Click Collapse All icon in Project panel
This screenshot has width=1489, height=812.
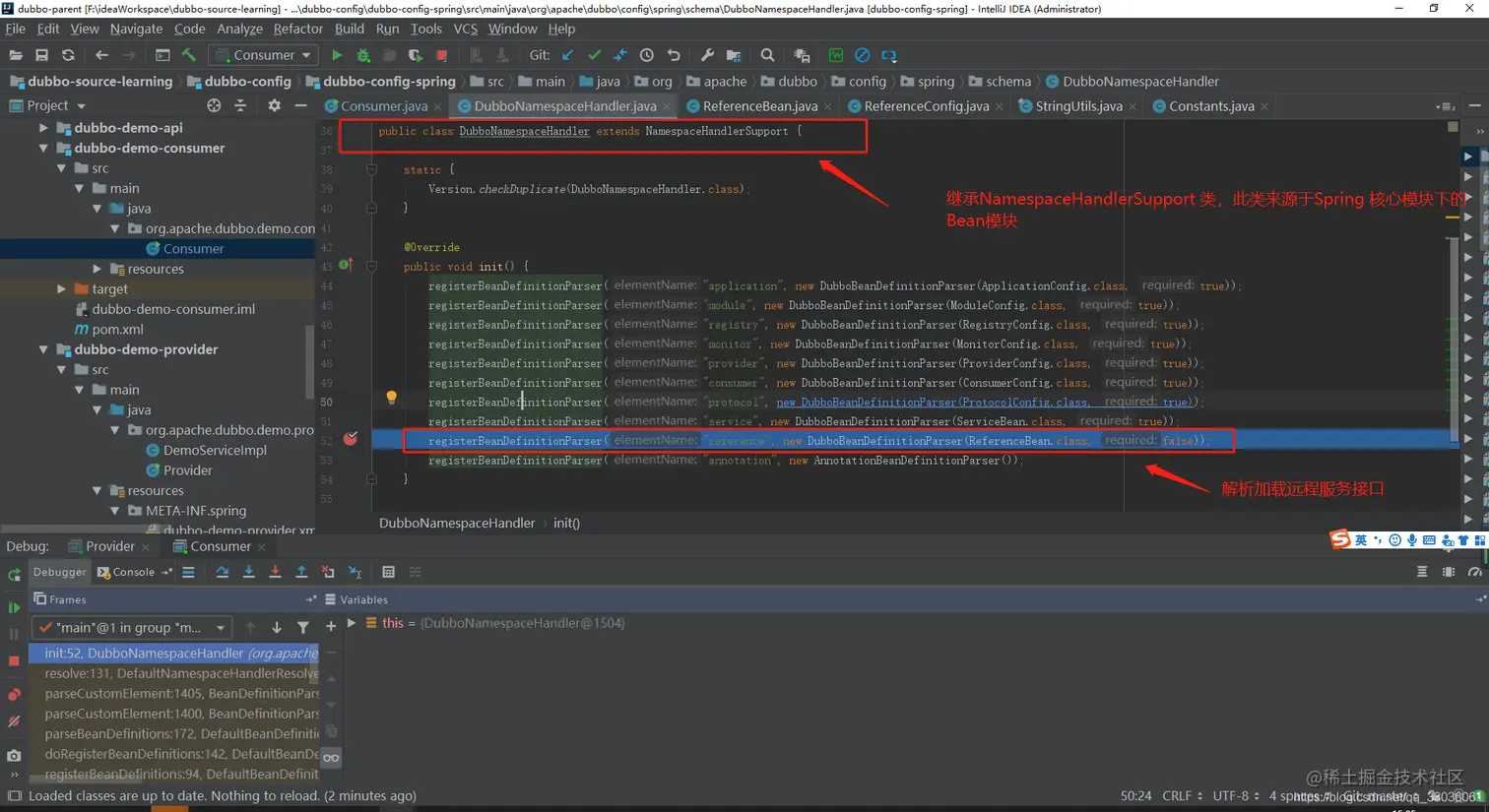(x=240, y=105)
